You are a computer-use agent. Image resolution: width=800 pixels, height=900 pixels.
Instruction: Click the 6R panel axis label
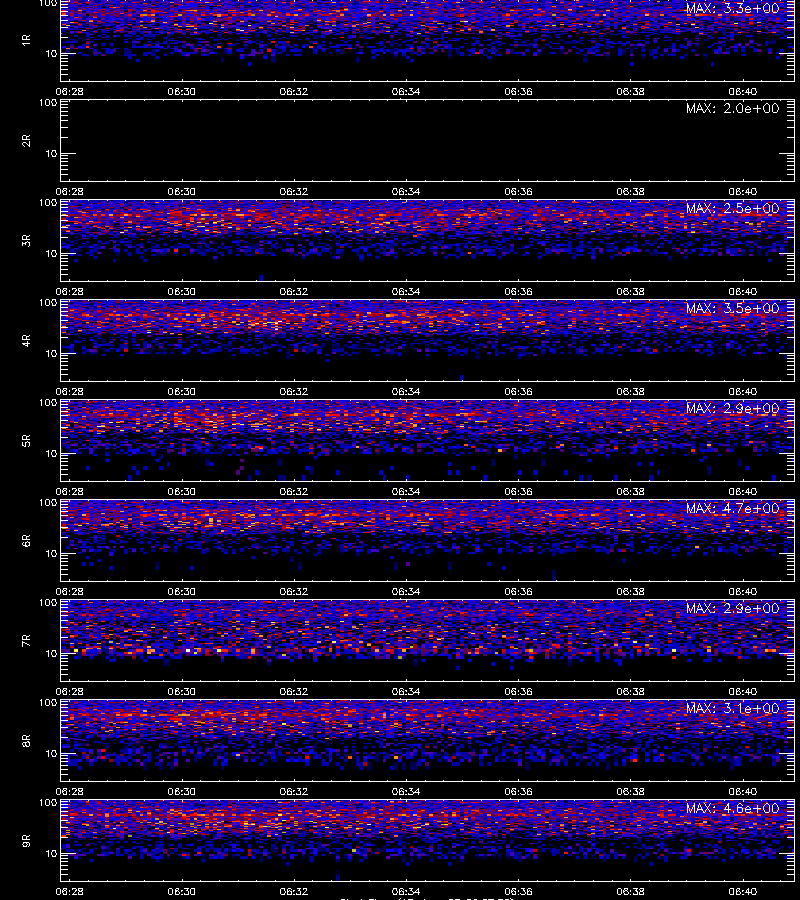coord(26,540)
